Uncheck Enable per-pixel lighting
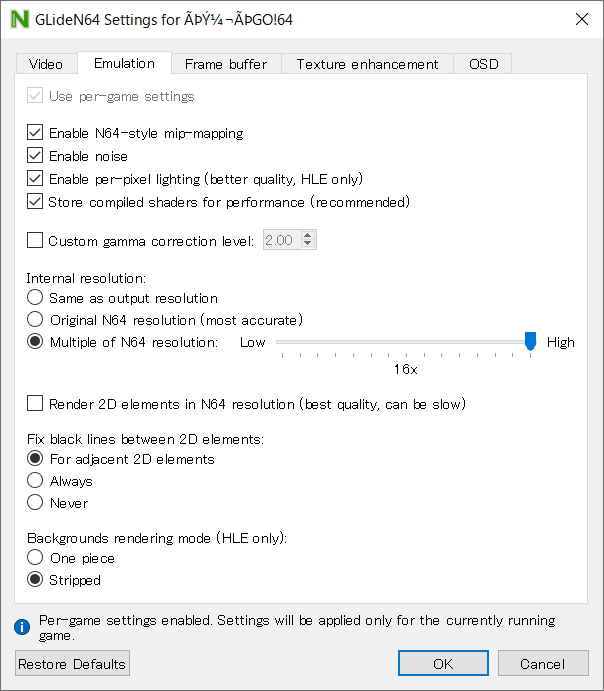Image resolution: width=604 pixels, height=691 pixels. (36, 179)
